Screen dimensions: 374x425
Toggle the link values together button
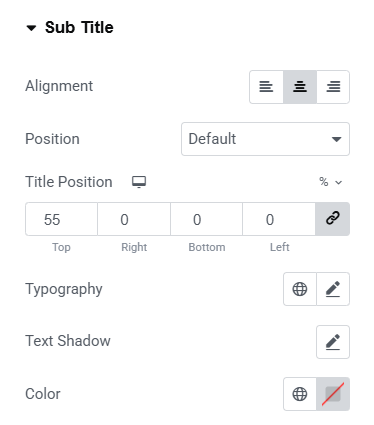pos(333,219)
